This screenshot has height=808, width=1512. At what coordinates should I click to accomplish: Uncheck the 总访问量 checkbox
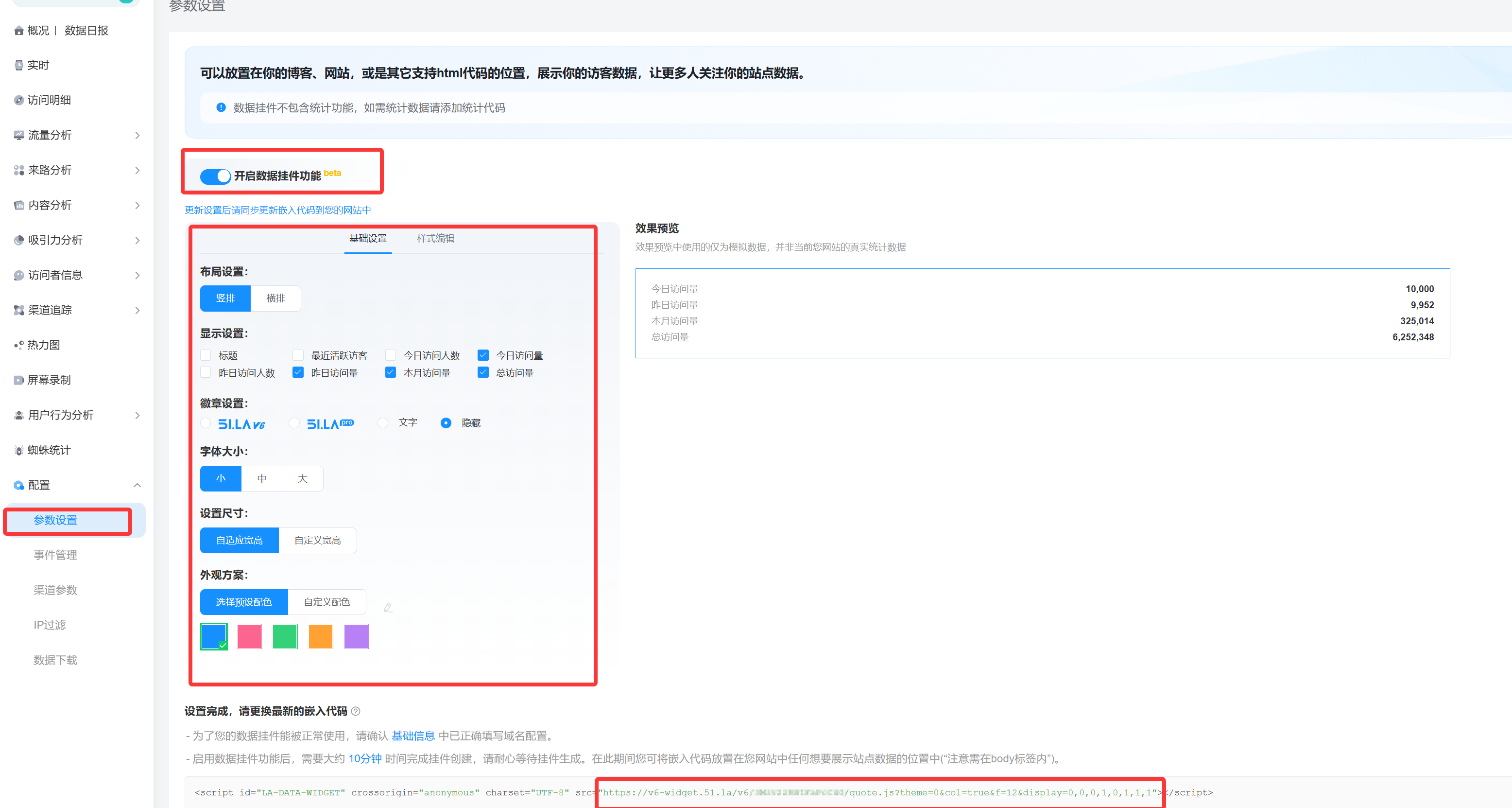[x=483, y=372]
